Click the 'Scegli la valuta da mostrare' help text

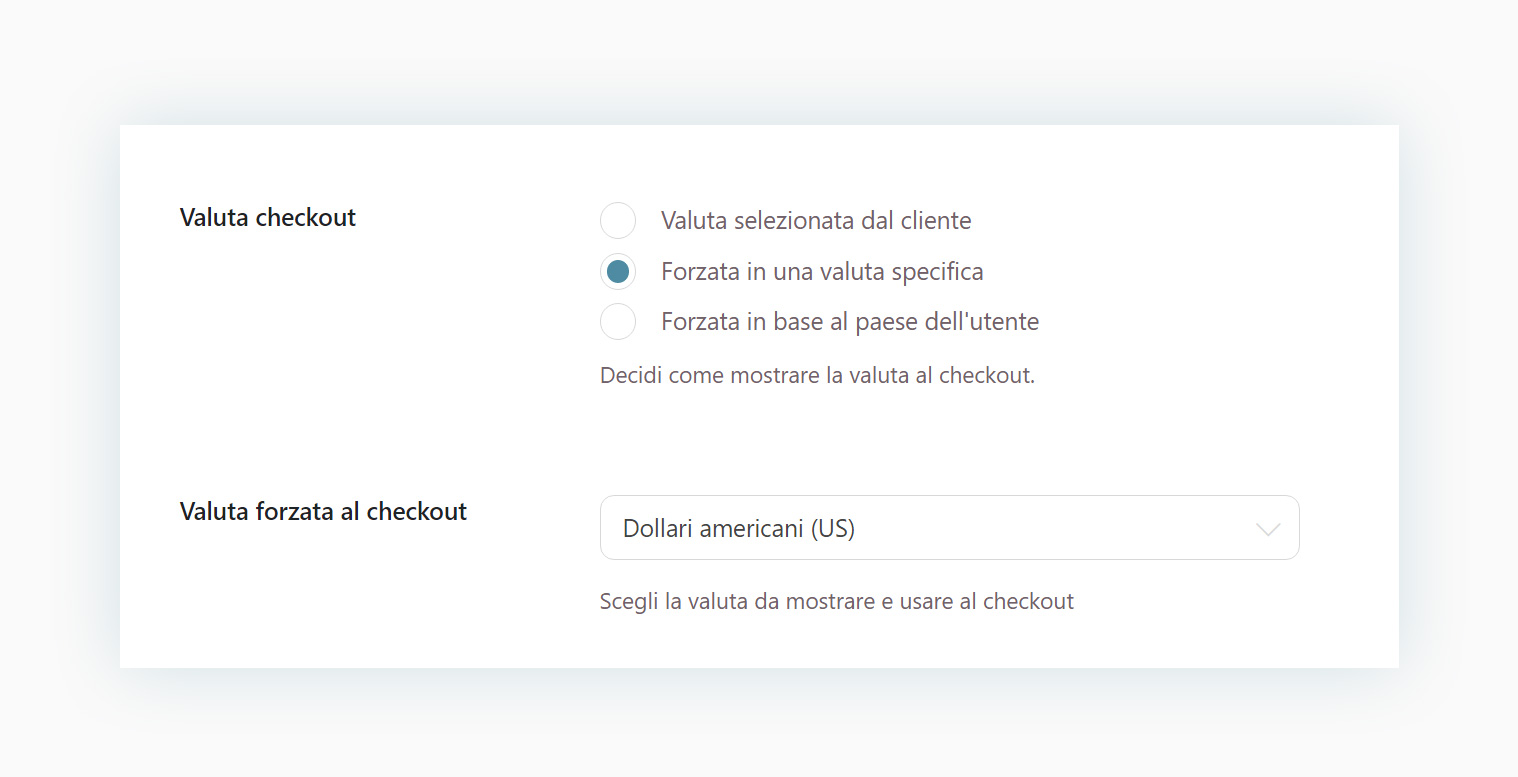click(837, 601)
